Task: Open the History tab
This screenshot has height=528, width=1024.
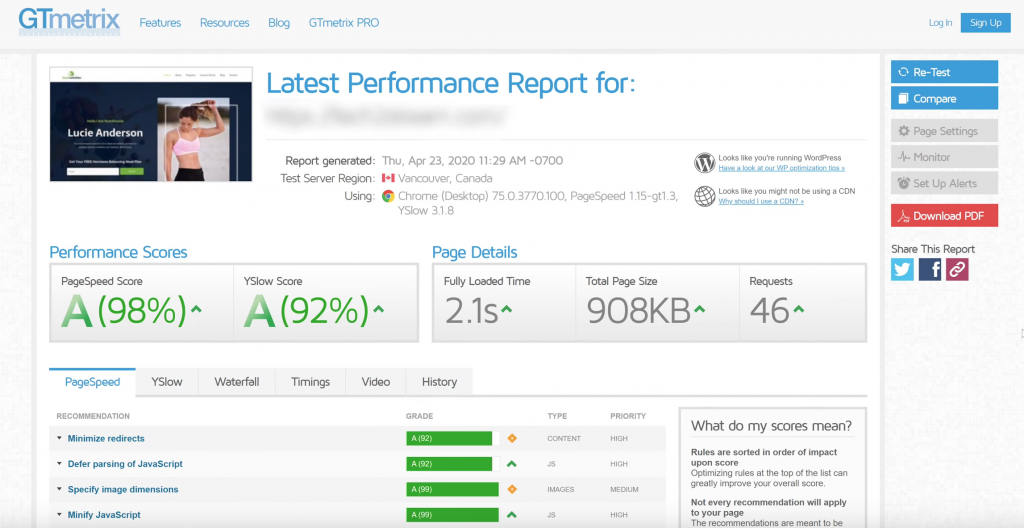Action: point(439,382)
